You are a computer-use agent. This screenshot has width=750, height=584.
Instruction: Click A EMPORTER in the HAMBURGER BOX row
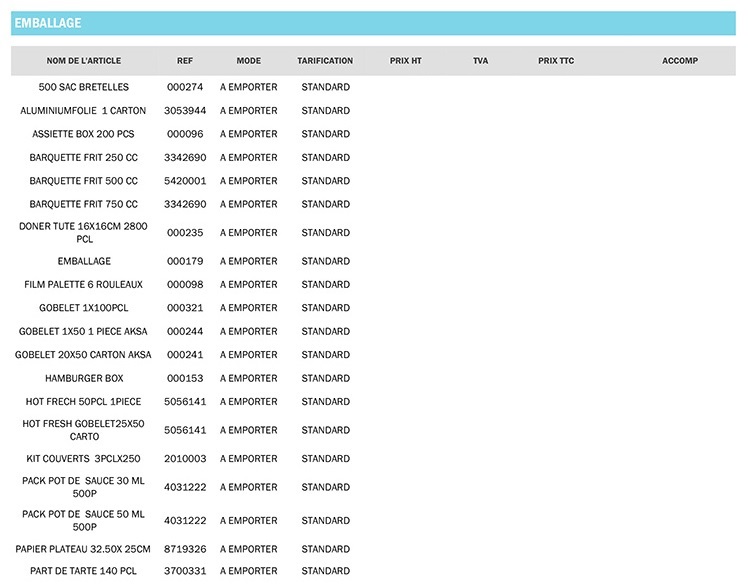coord(249,378)
